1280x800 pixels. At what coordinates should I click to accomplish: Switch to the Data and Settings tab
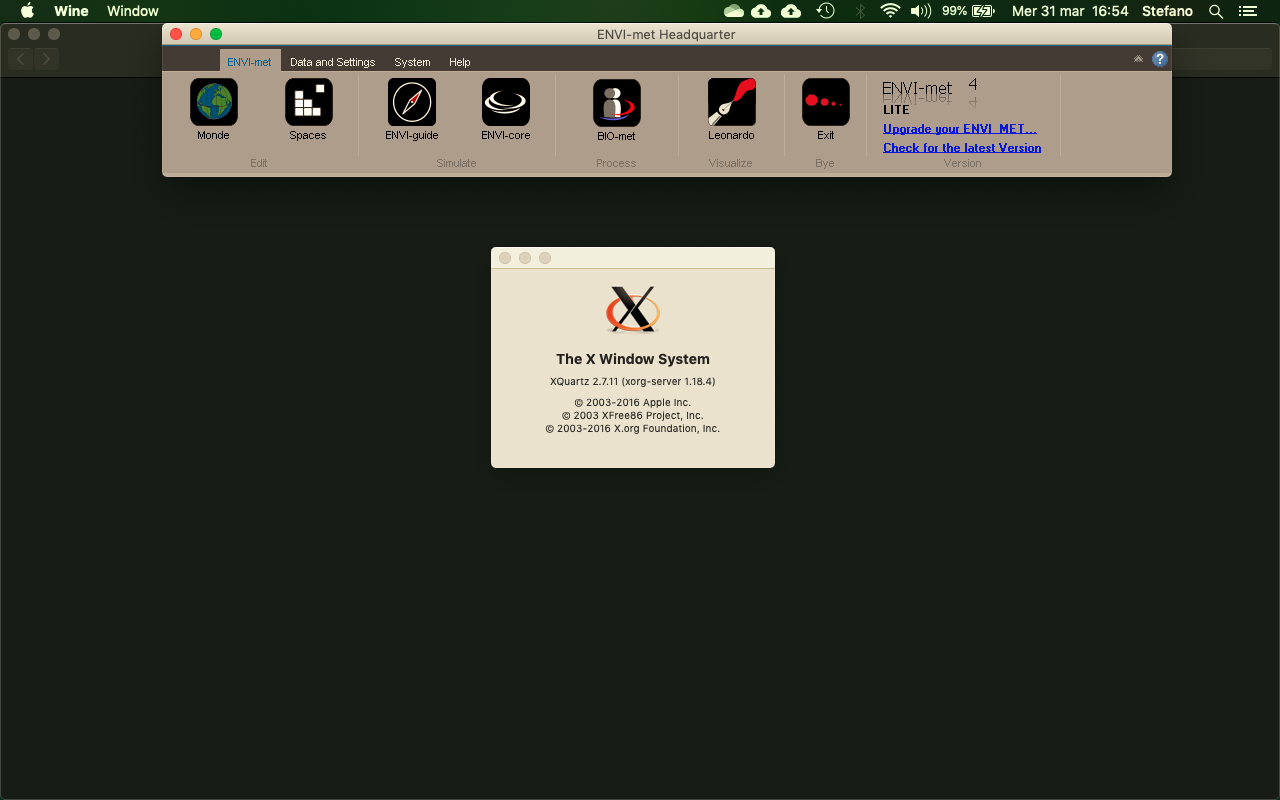(x=332, y=62)
